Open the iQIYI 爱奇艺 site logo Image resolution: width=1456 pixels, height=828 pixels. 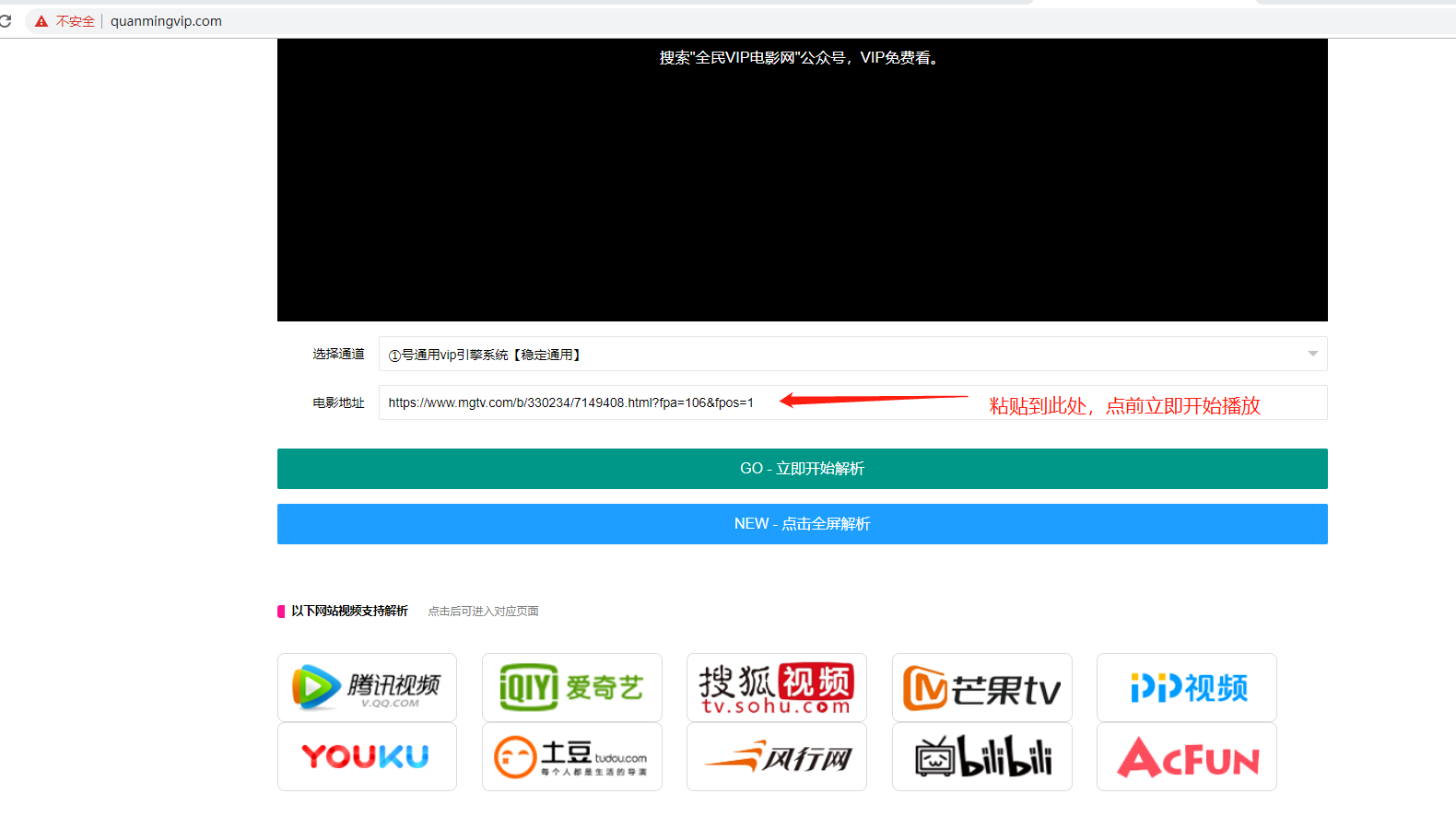pyautogui.click(x=571, y=687)
